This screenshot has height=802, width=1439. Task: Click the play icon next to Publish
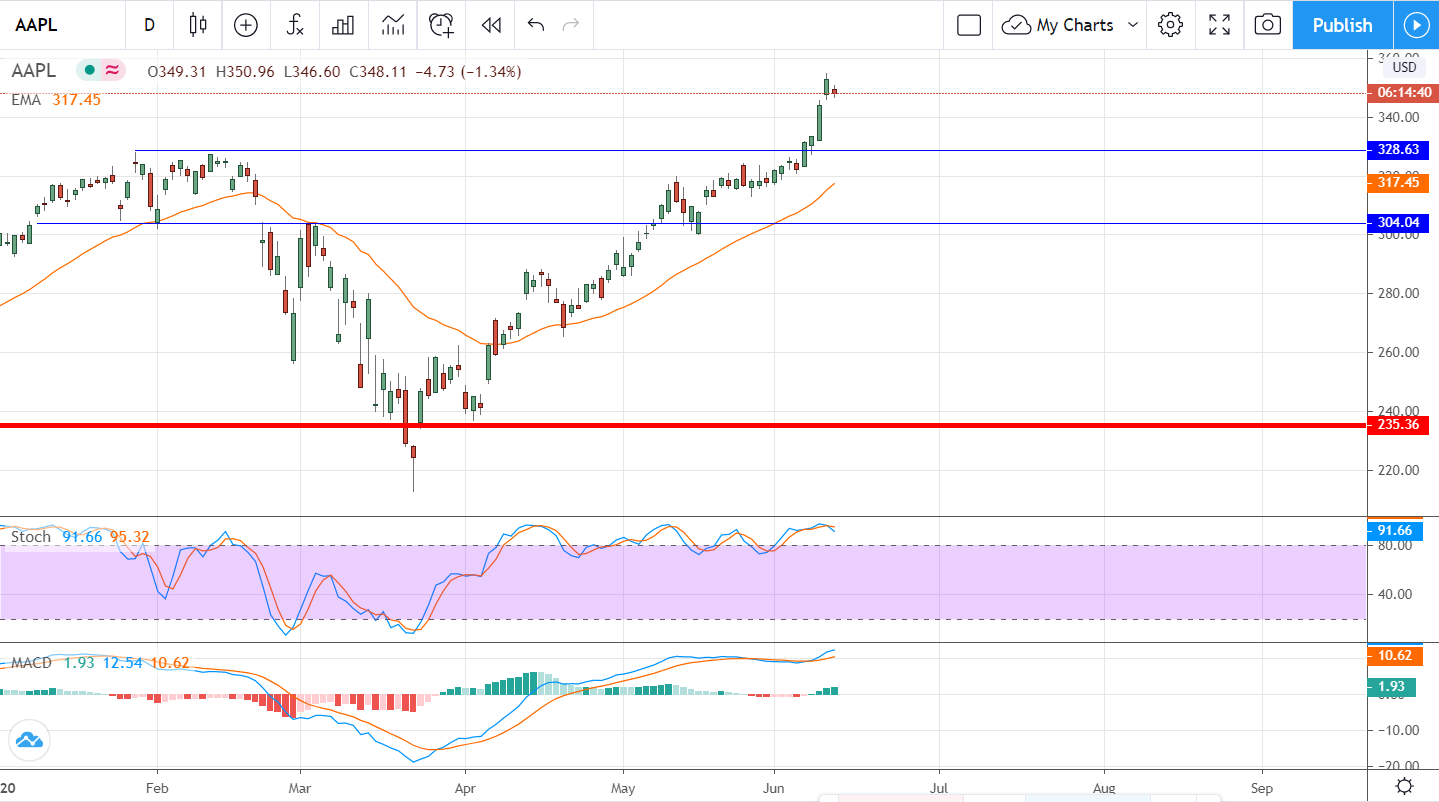(x=1416, y=25)
